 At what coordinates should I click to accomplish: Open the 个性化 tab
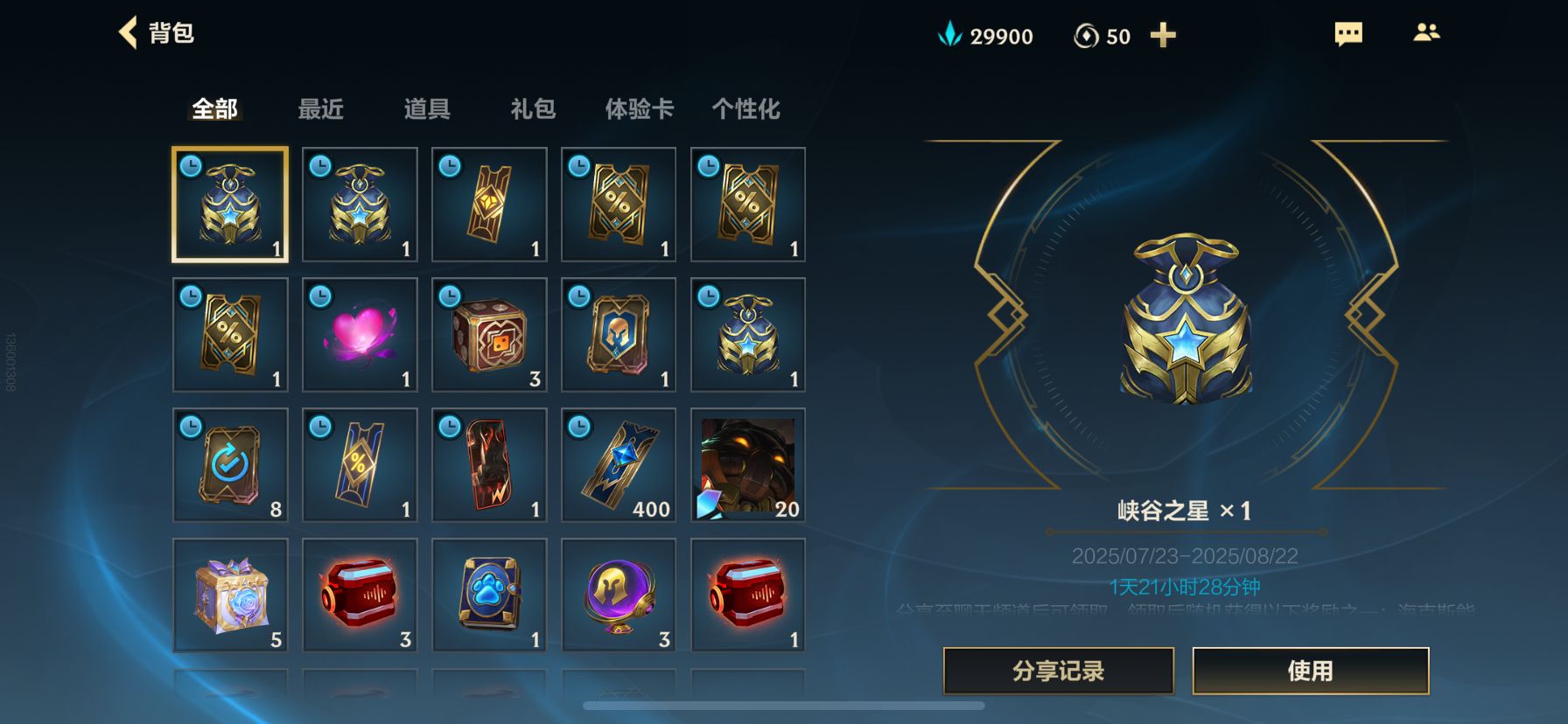click(x=745, y=109)
